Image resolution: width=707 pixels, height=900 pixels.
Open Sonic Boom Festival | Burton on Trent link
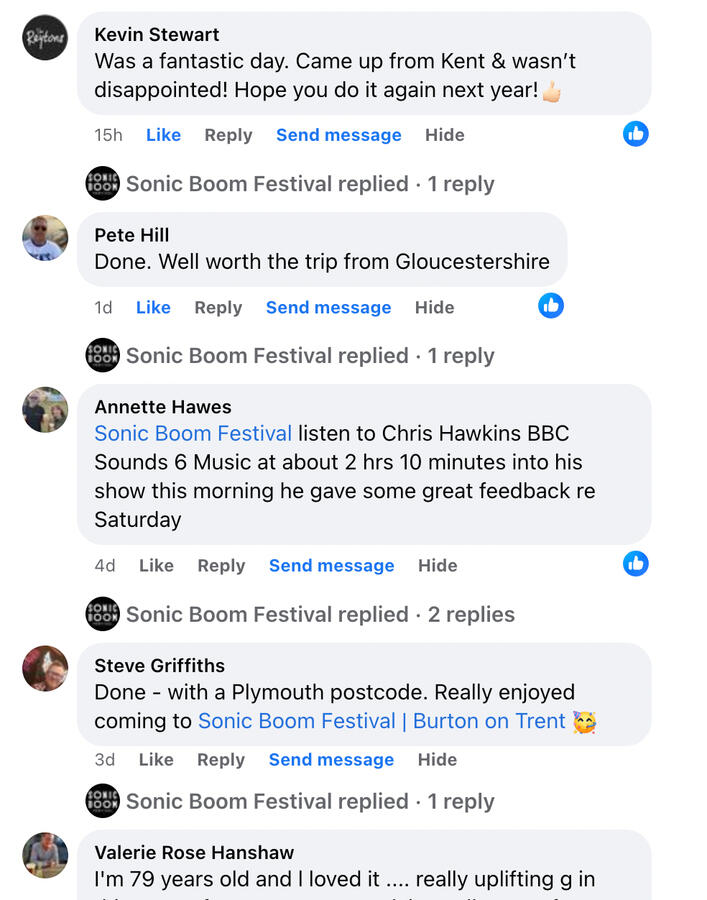382,721
